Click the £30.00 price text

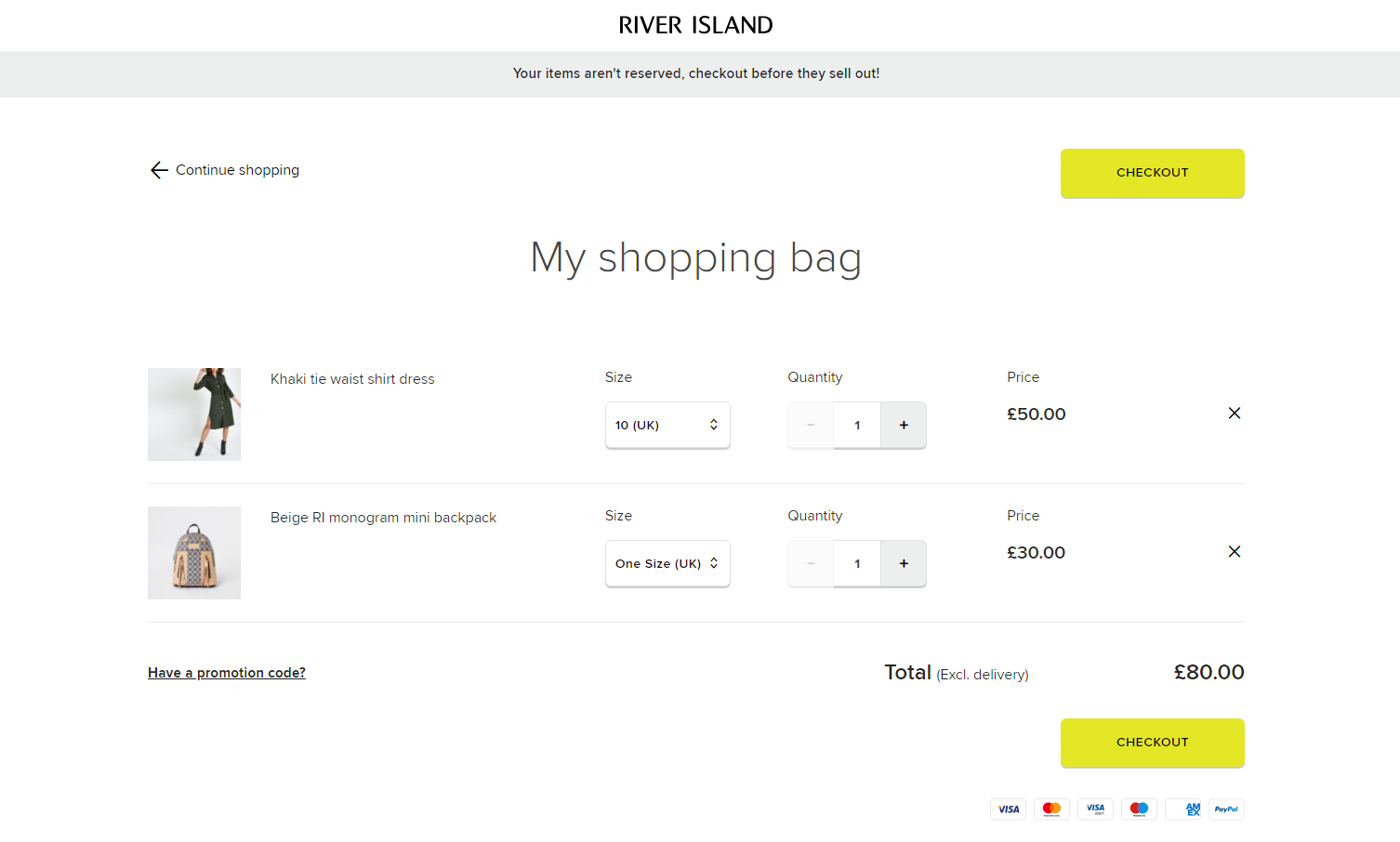click(1037, 553)
